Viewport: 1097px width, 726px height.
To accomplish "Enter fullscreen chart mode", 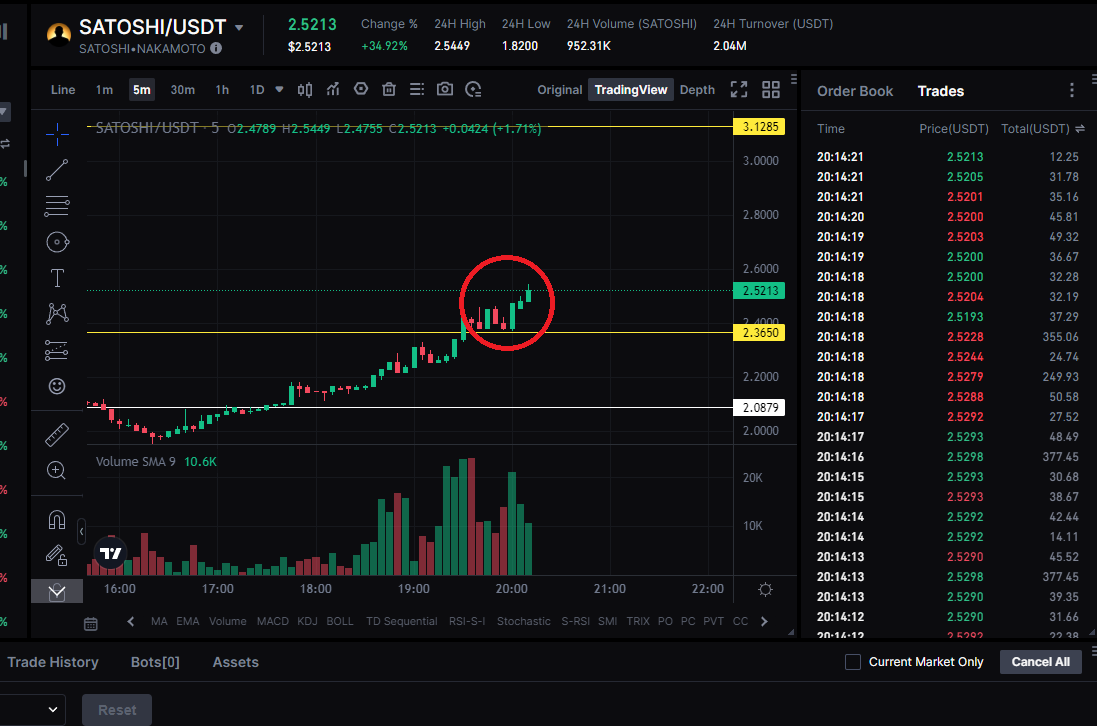I will 739,90.
